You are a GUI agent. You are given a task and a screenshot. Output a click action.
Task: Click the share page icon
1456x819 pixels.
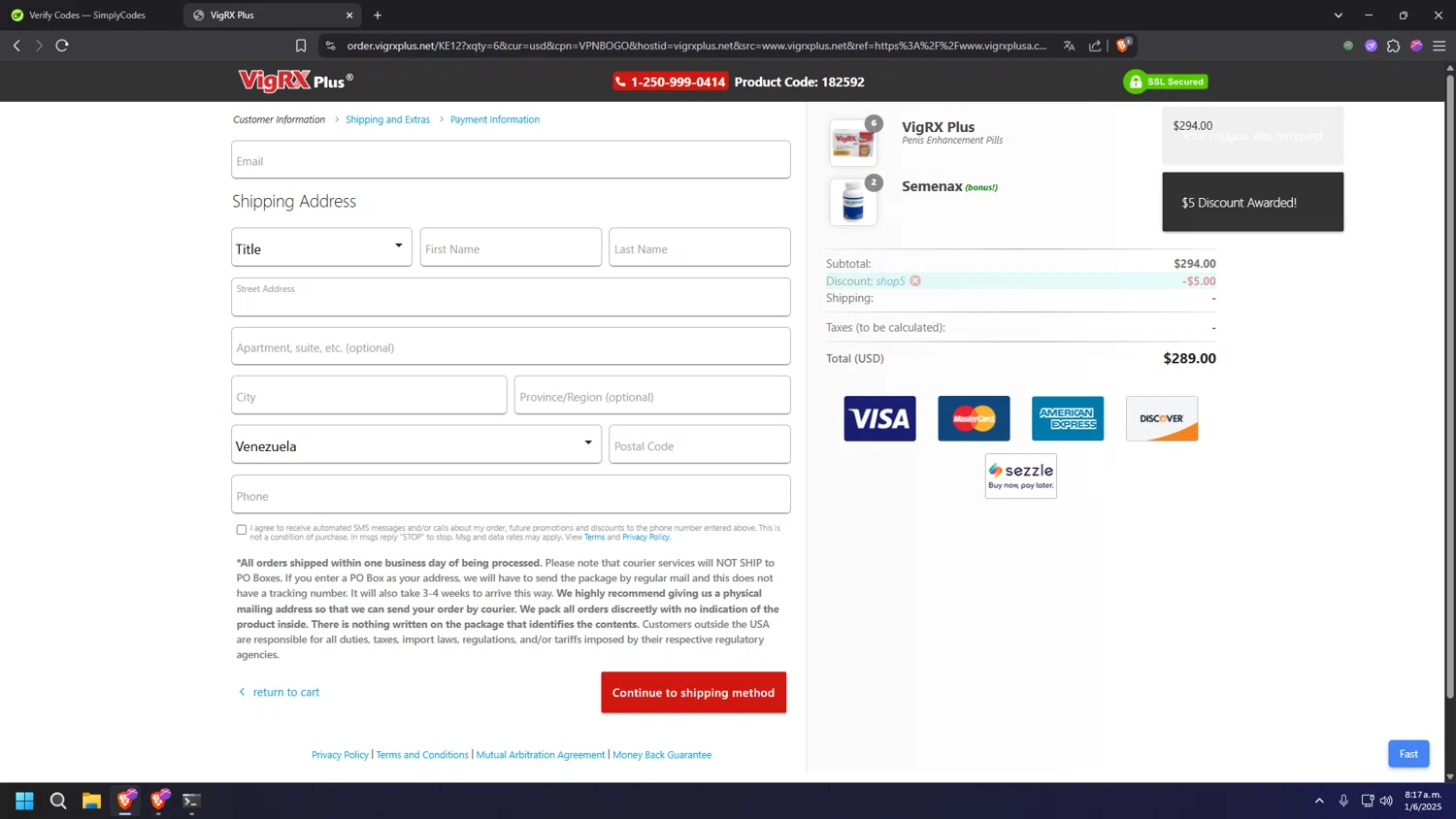(1095, 46)
